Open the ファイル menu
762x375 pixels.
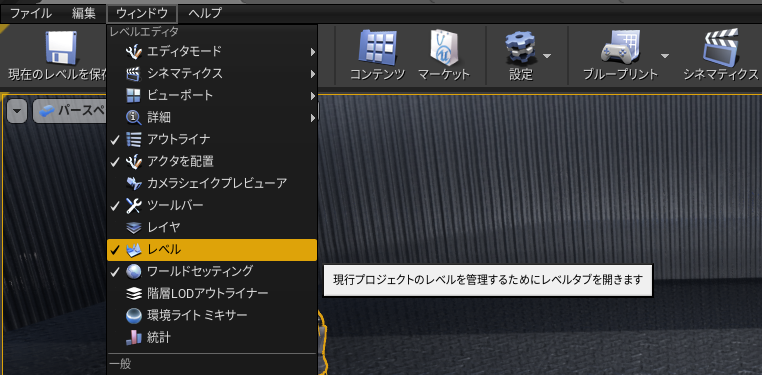point(31,14)
